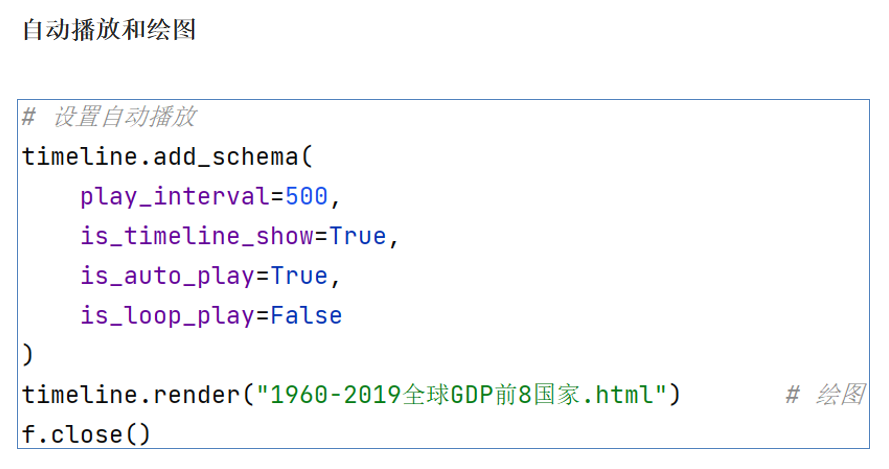Click the play_interval parameter name
889x469 pixels.
pyautogui.click(x=175, y=197)
